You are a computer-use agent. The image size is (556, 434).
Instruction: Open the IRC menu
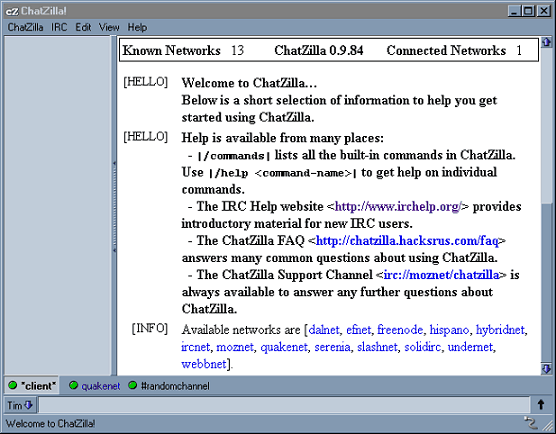coord(59,27)
